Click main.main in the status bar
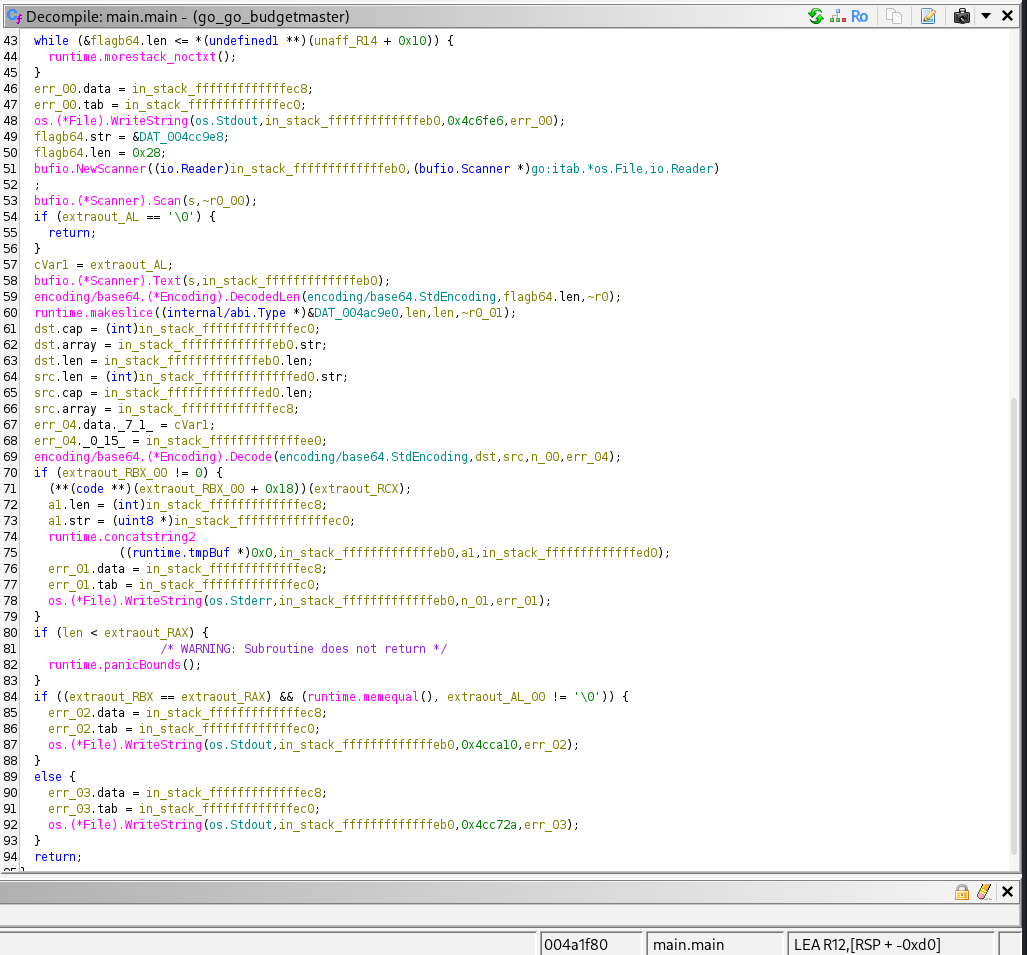Image resolution: width=1027 pixels, height=955 pixels. click(x=715, y=945)
